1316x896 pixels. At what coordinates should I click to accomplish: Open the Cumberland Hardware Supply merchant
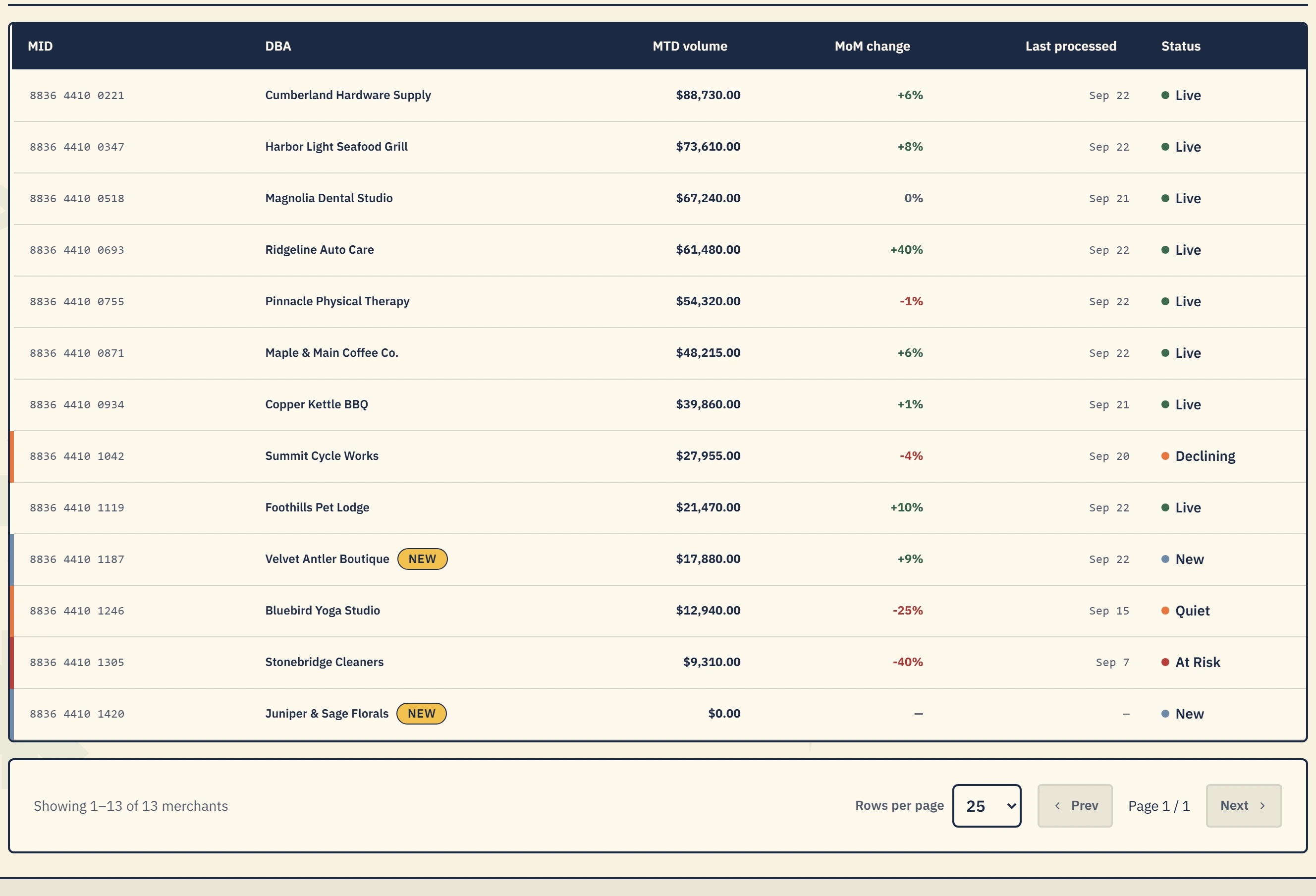[x=348, y=95]
